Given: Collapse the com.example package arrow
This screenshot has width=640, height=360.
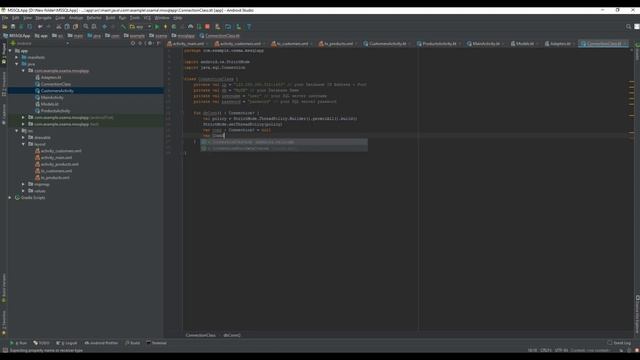Looking at the screenshot, I should pos(23,71).
